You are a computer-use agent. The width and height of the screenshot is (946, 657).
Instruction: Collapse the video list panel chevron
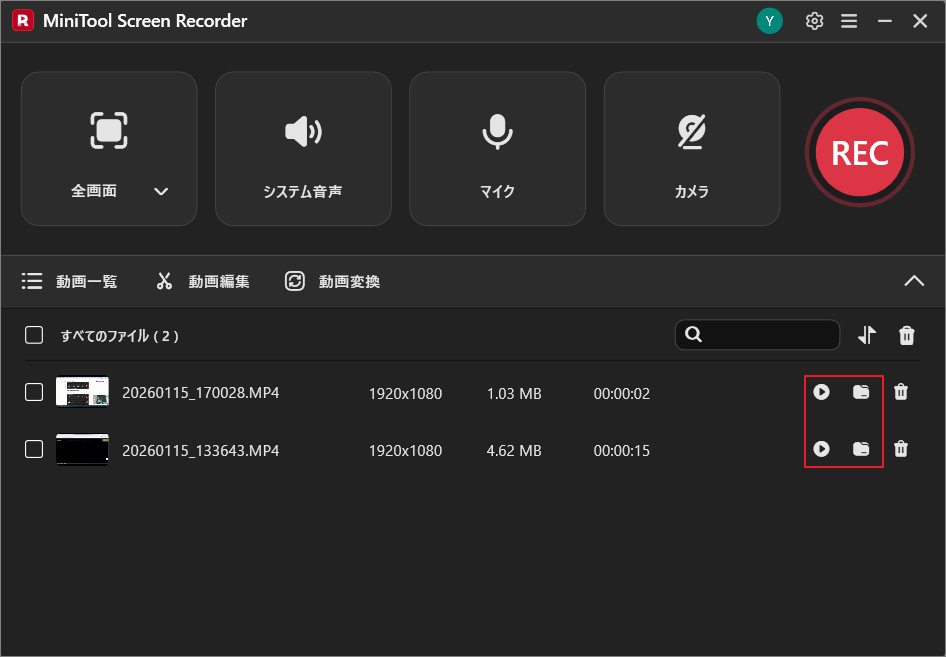[x=914, y=281]
